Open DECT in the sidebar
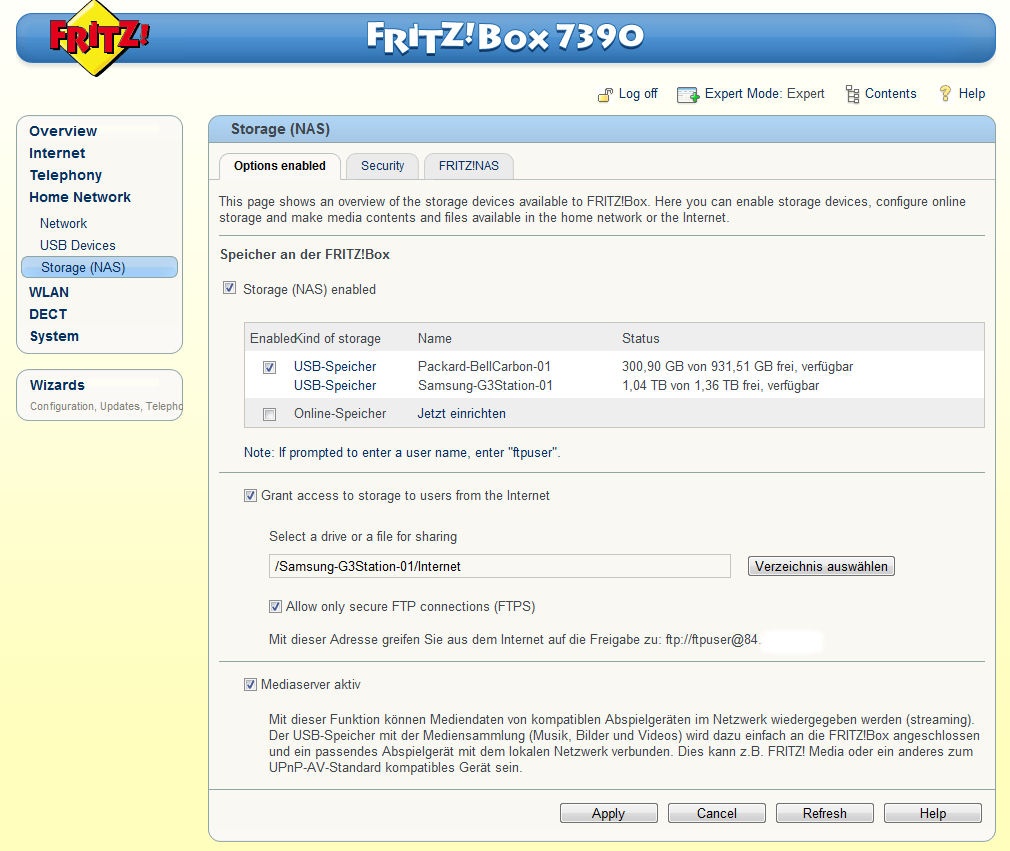 pyautogui.click(x=48, y=314)
